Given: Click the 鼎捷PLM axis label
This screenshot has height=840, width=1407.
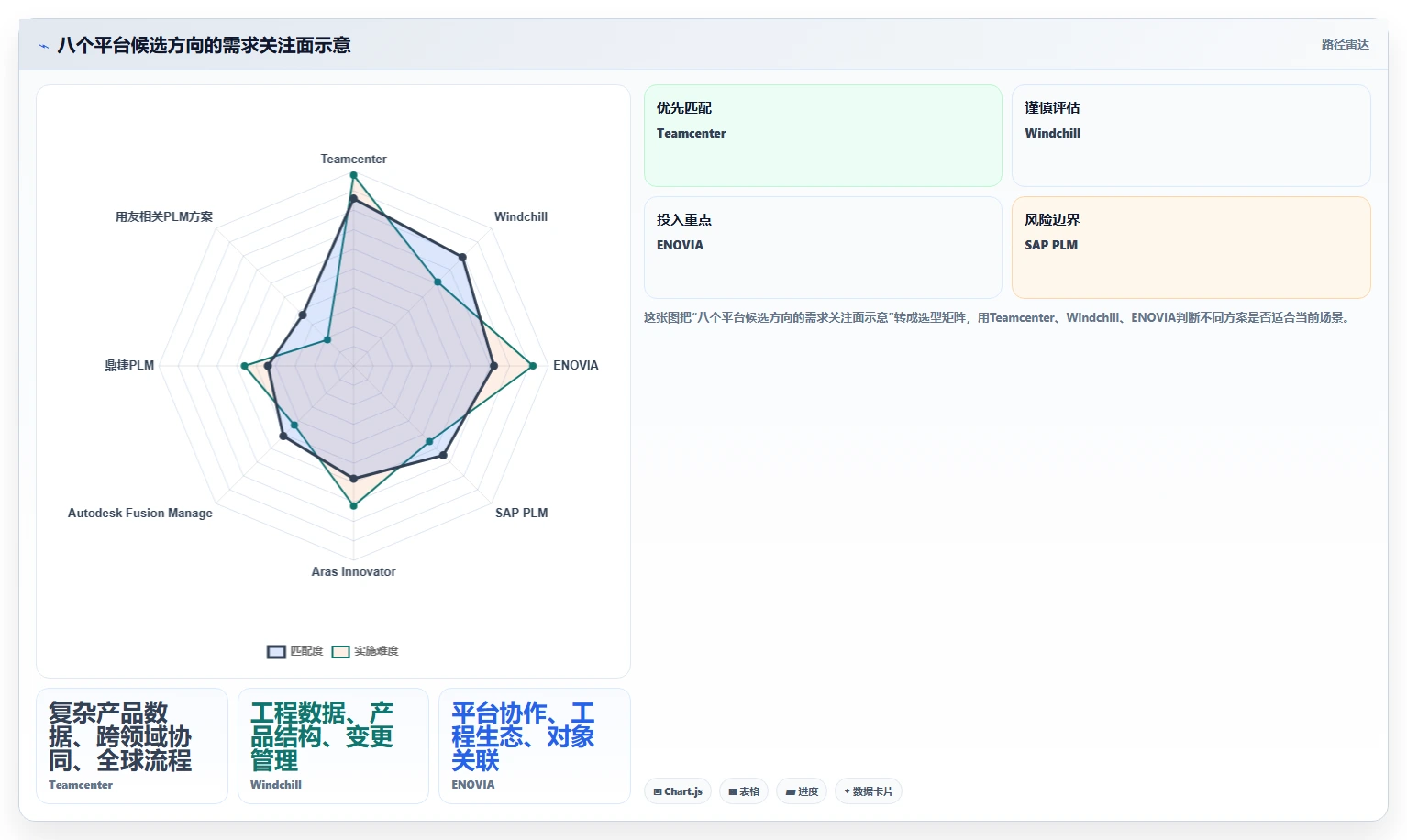Looking at the screenshot, I should (129, 365).
